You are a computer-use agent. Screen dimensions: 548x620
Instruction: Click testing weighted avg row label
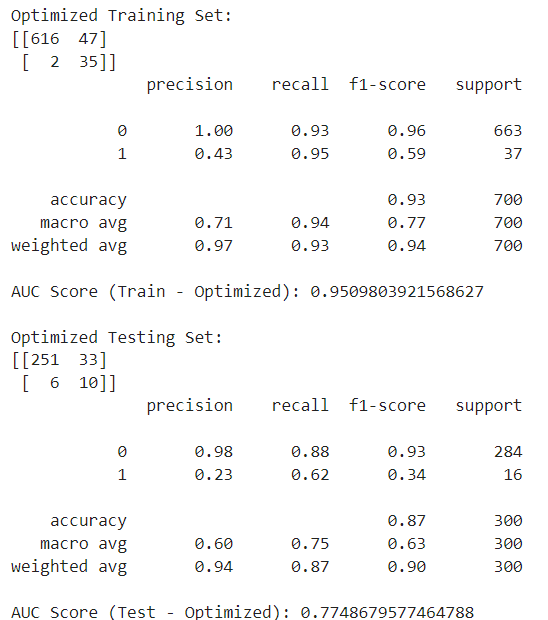69,567
